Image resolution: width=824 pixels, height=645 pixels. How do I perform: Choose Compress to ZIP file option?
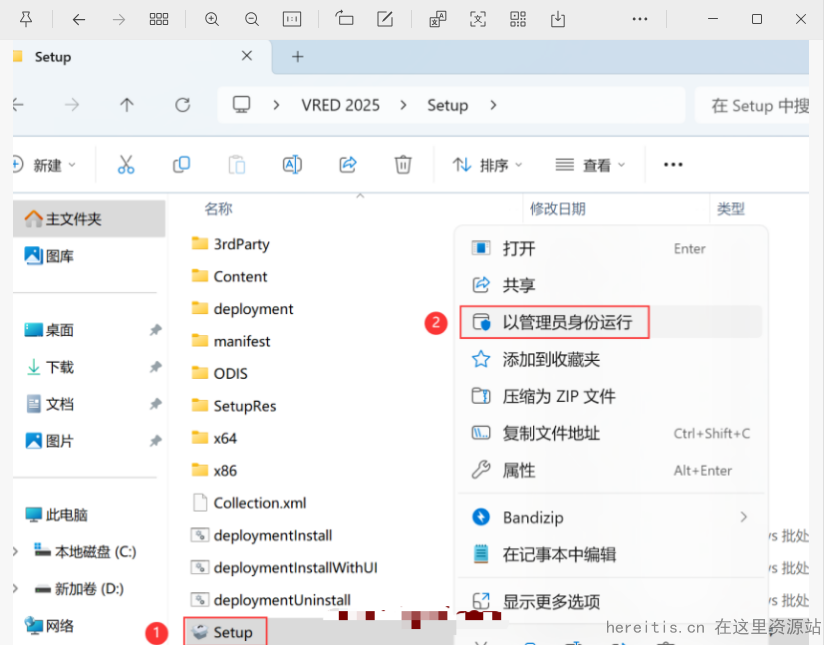point(611,396)
